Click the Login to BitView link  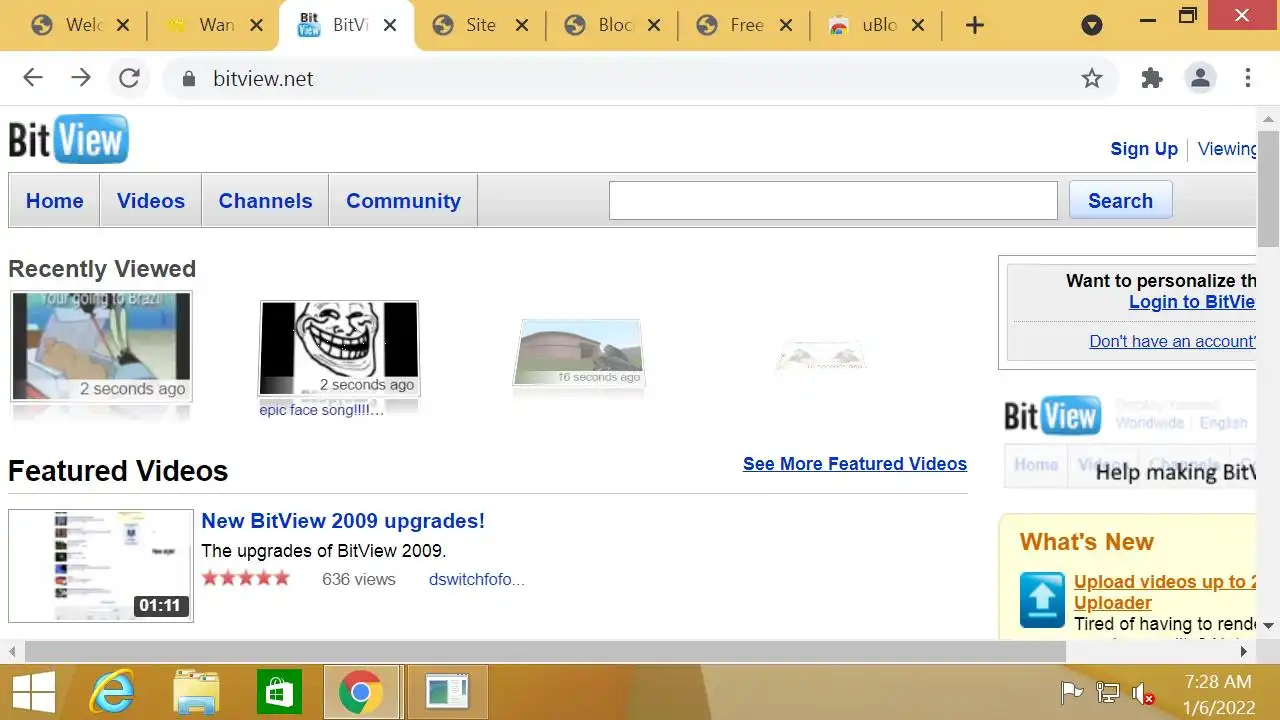click(x=1192, y=302)
